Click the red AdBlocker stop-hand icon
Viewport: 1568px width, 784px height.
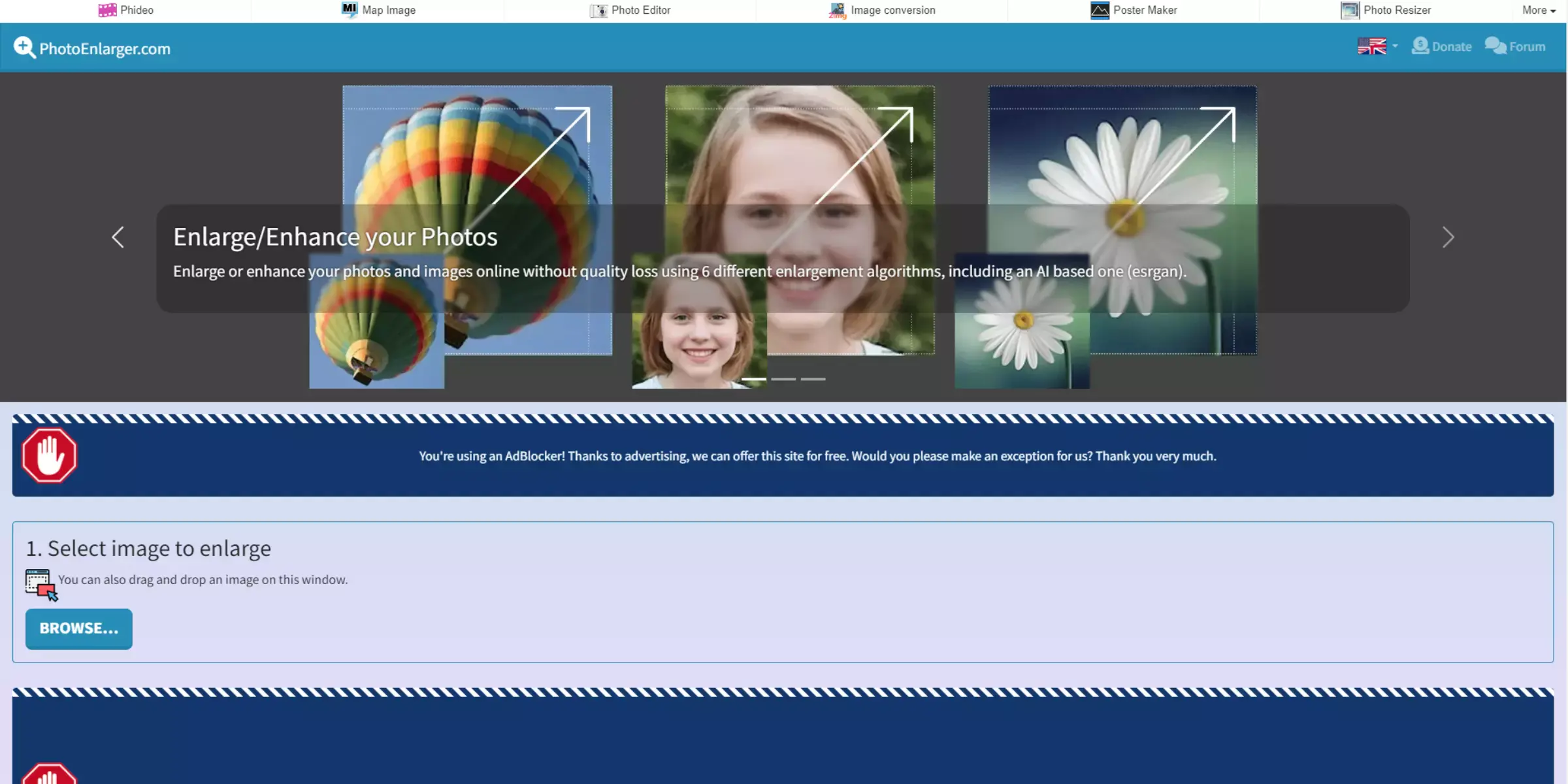[49, 455]
